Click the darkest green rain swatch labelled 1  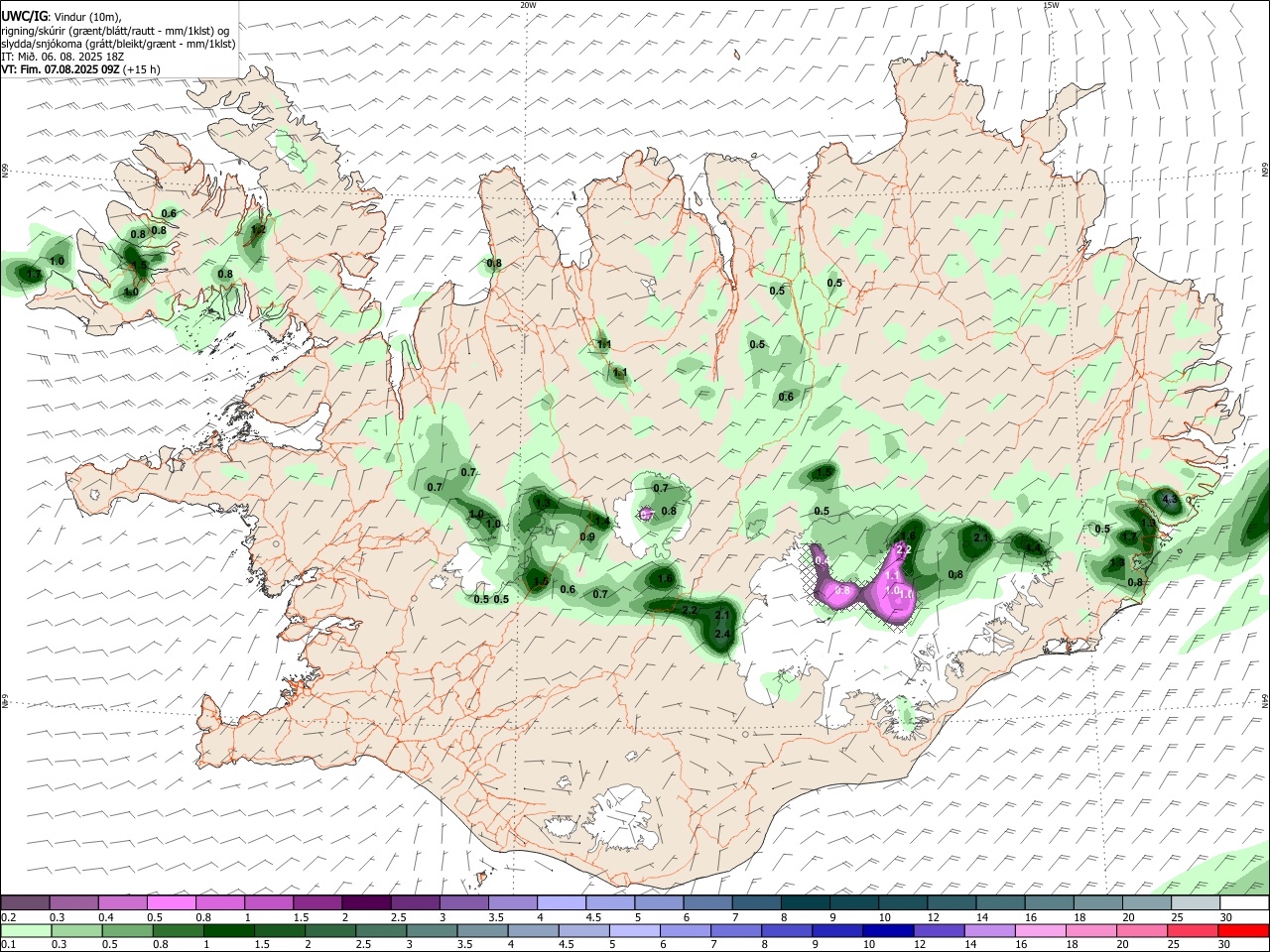click(228, 931)
